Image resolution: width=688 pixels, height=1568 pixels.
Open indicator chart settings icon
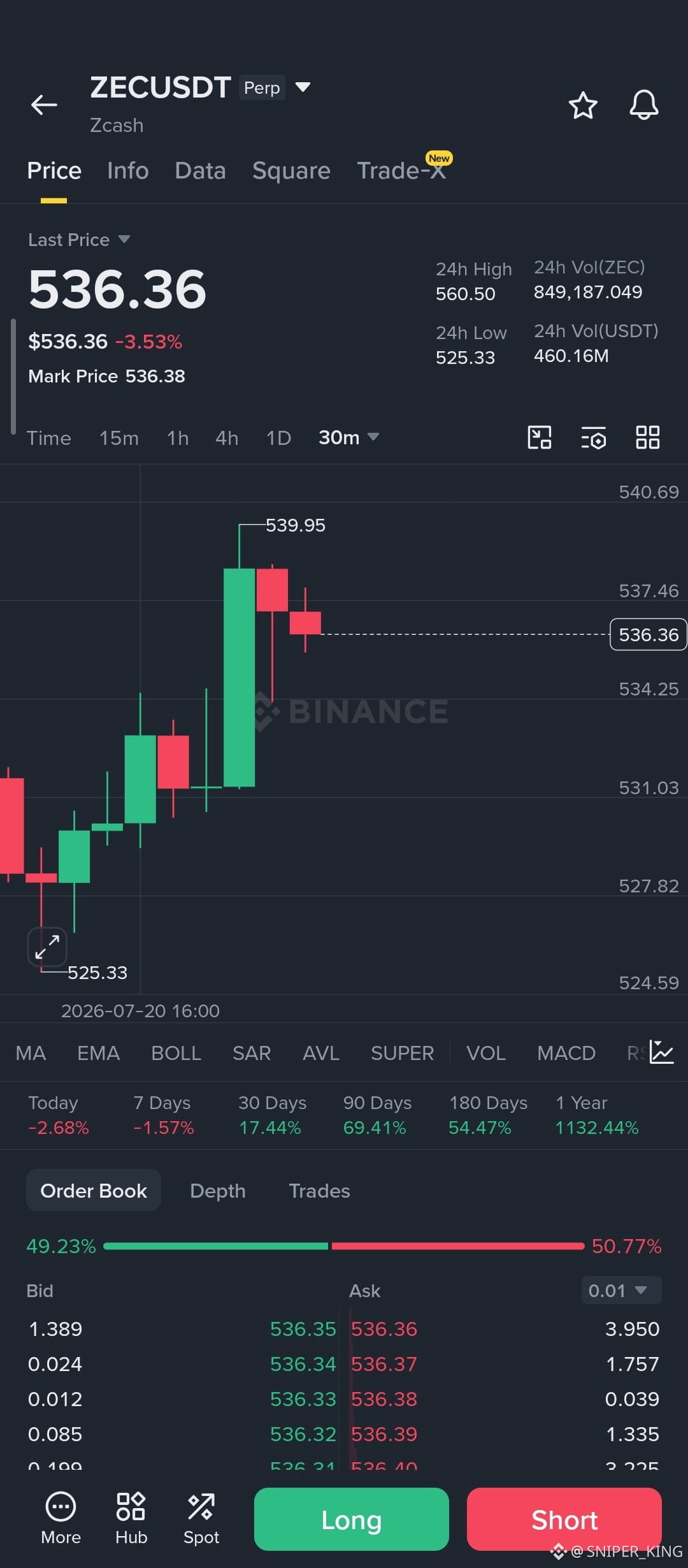662,1052
